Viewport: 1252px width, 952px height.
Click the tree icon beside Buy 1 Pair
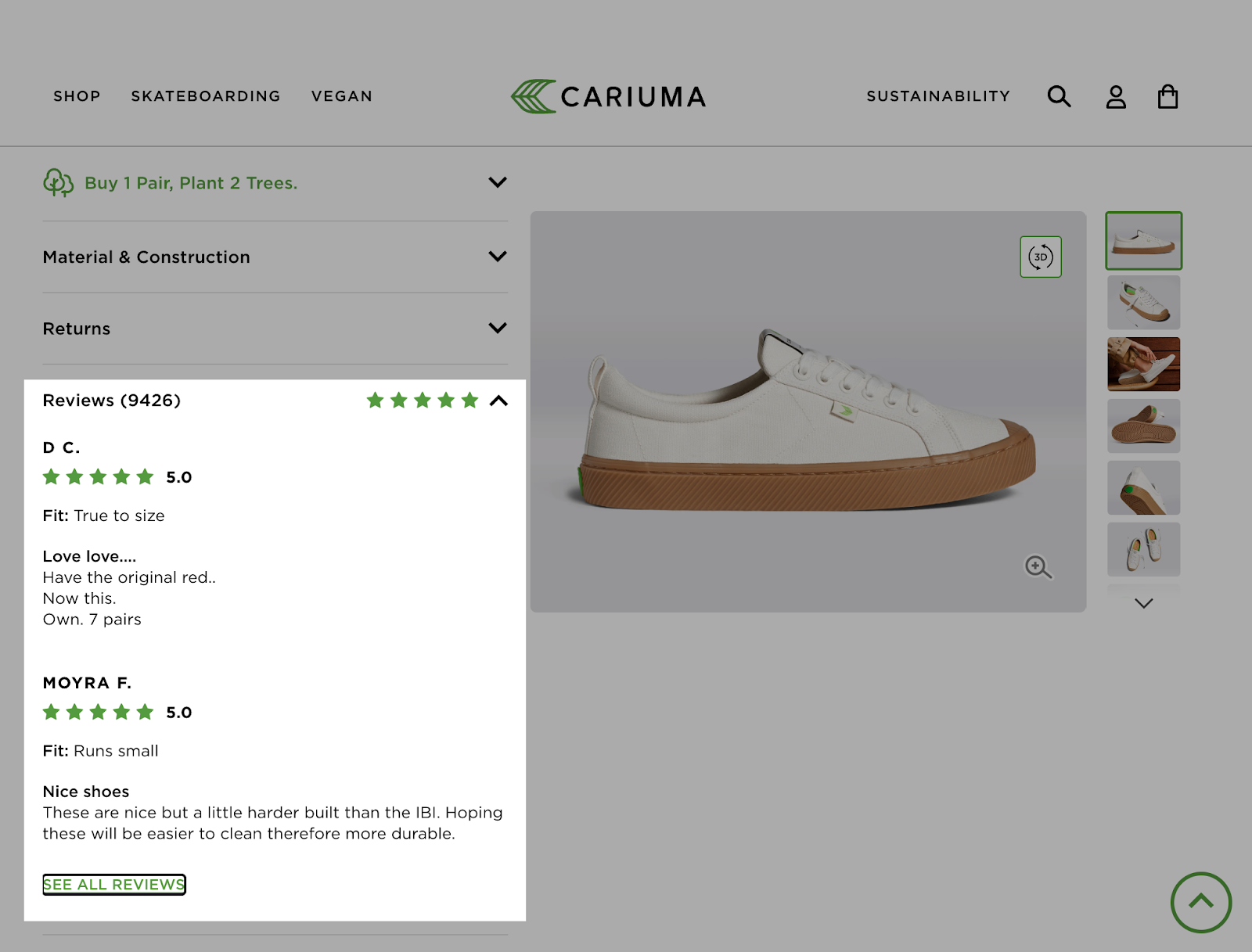[x=58, y=182]
